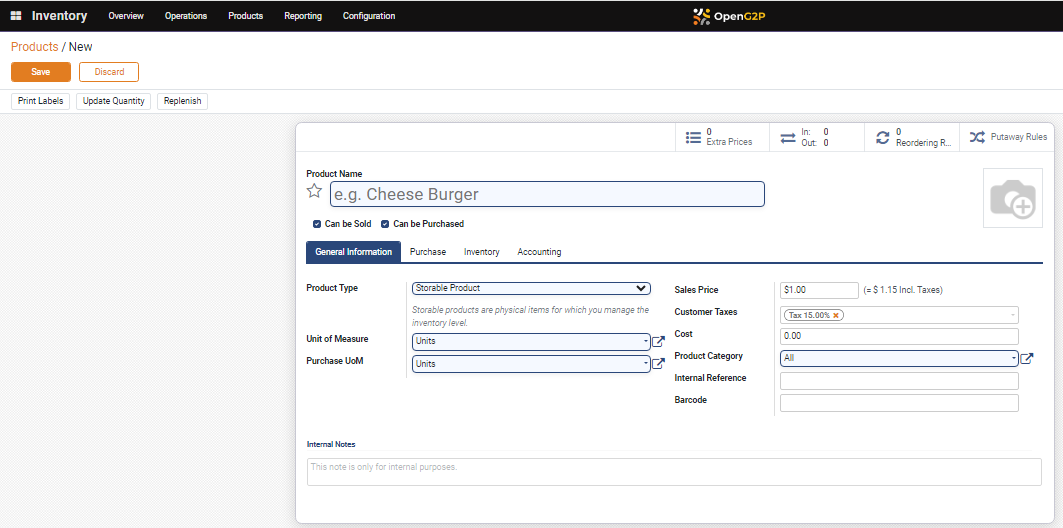The image size is (1063, 528).
Task: Open Putaway Rules stat button
Action: (1009, 137)
